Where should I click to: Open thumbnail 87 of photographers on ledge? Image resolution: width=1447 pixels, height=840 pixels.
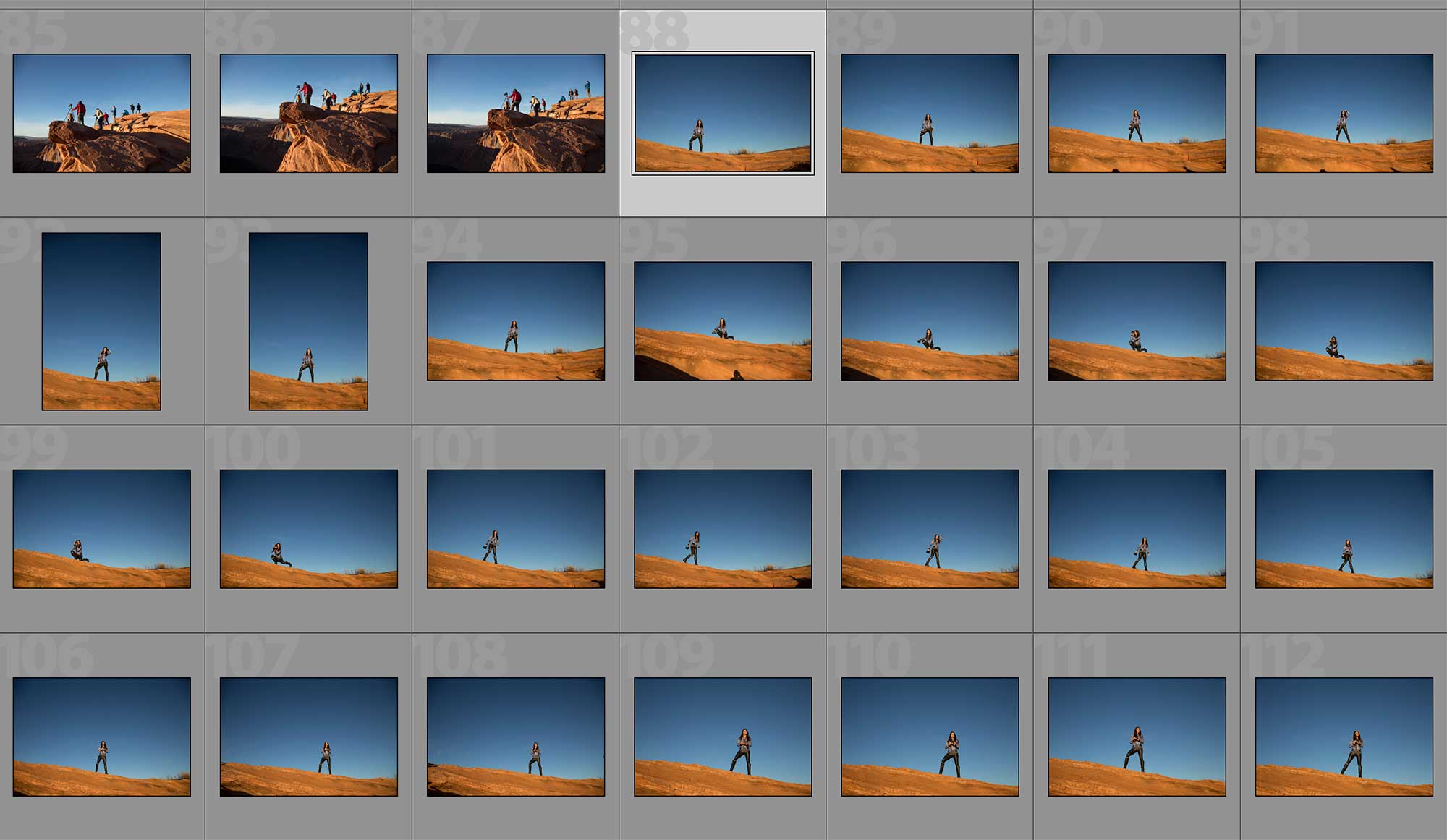516,113
